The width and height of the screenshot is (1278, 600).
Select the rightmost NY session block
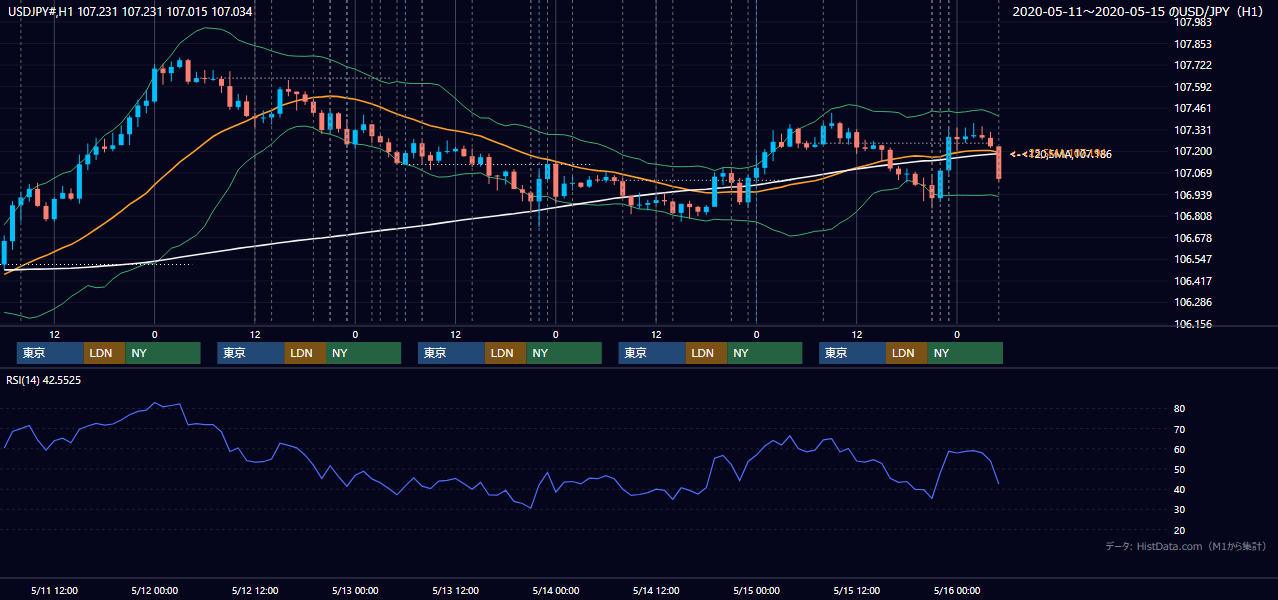tap(965, 353)
